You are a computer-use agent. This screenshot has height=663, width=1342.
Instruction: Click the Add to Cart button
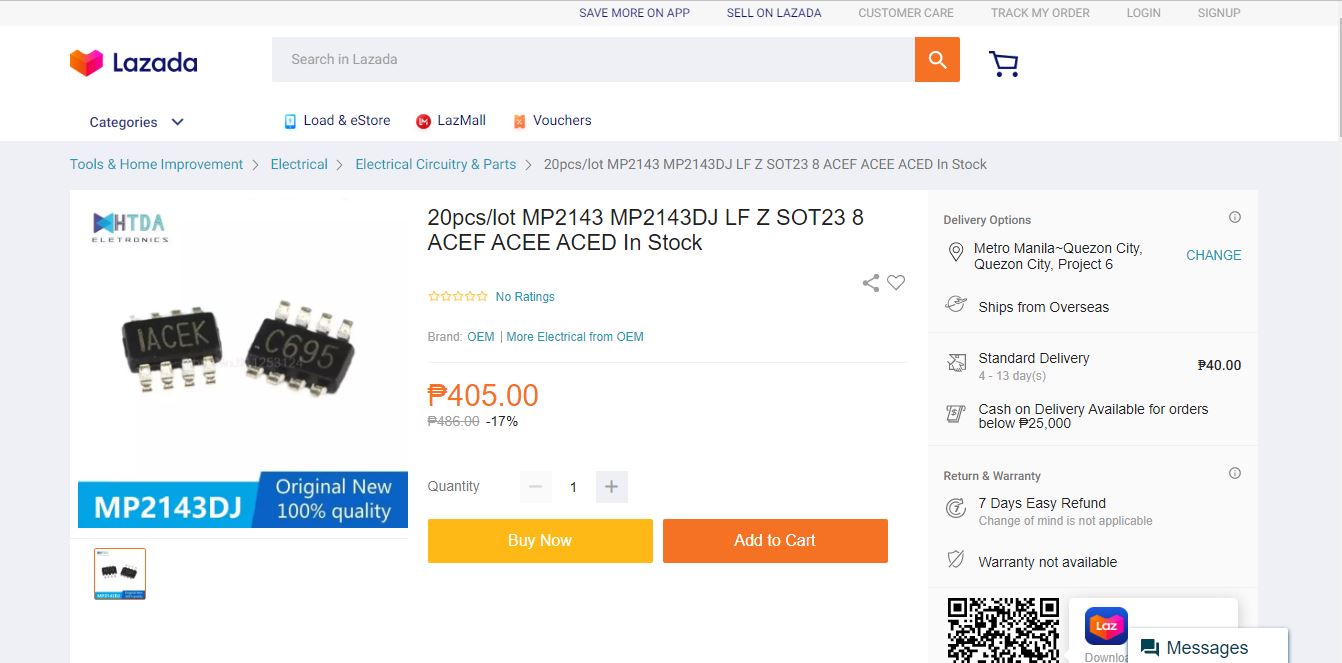(x=775, y=541)
